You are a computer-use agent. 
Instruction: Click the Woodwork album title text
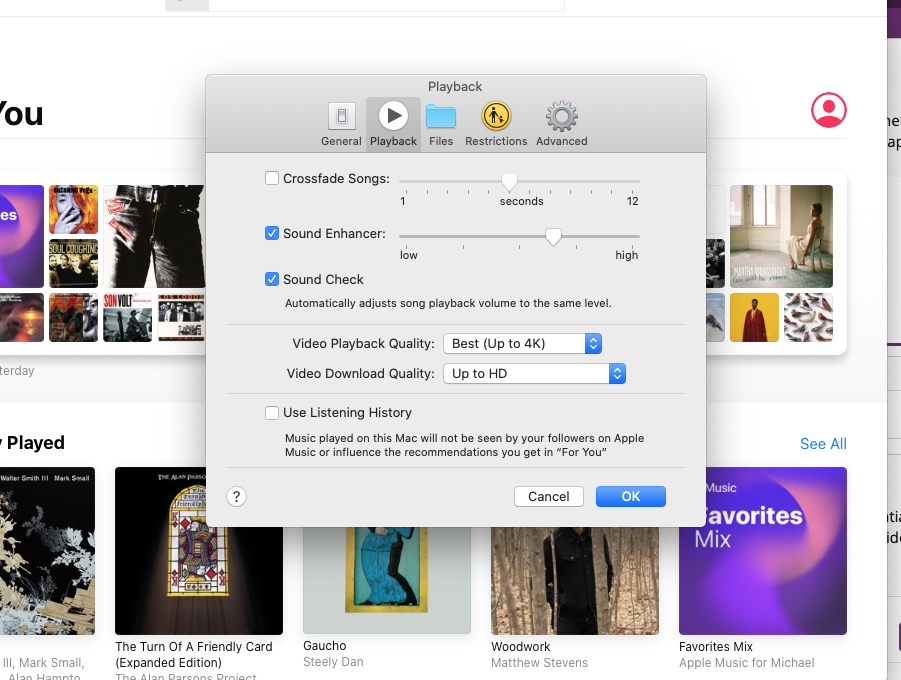pos(521,647)
